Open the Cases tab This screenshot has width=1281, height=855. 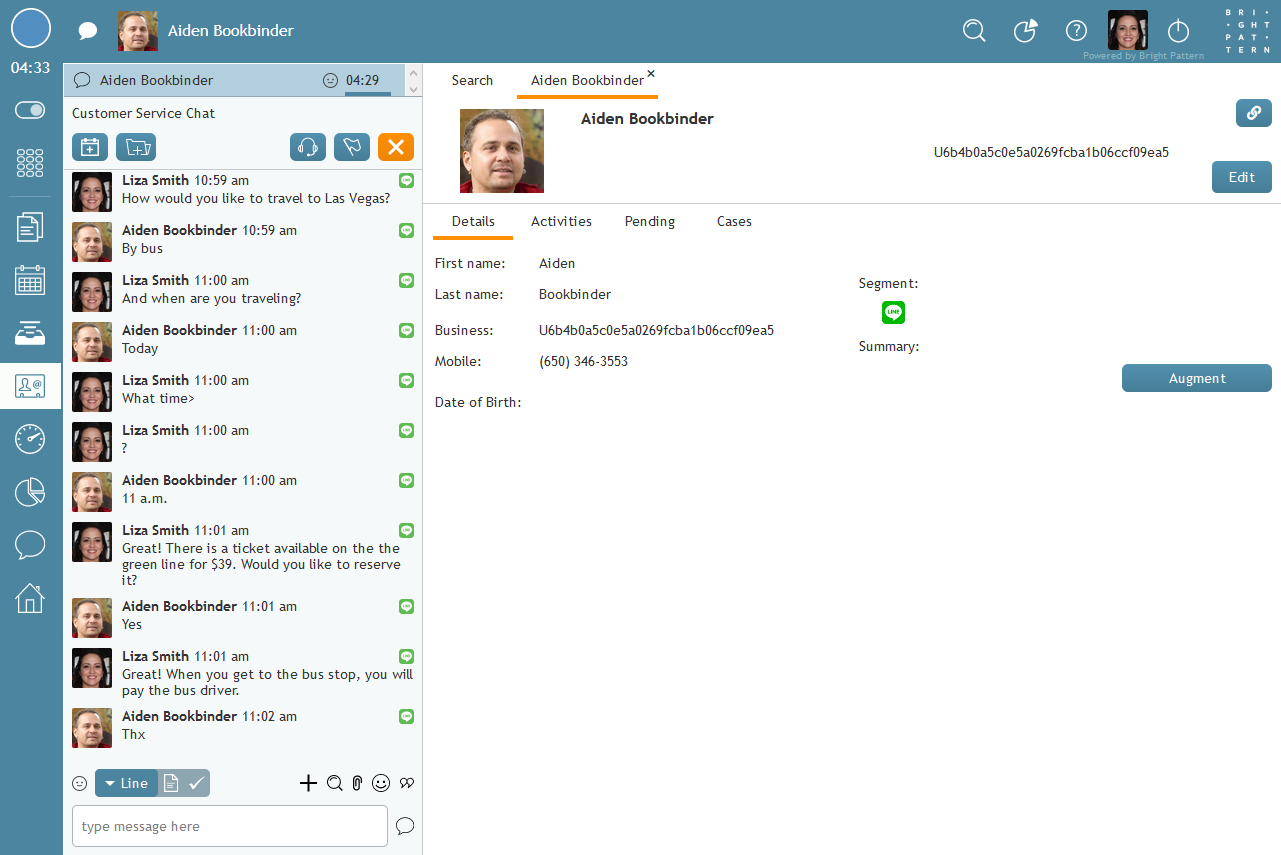[x=734, y=221]
